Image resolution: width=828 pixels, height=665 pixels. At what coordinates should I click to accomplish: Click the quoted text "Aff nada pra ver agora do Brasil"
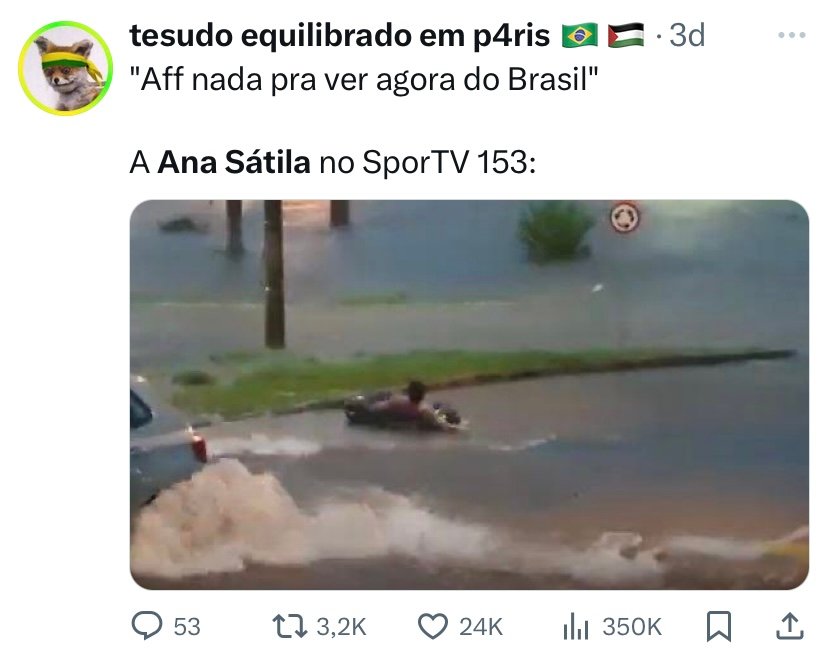tap(364, 80)
